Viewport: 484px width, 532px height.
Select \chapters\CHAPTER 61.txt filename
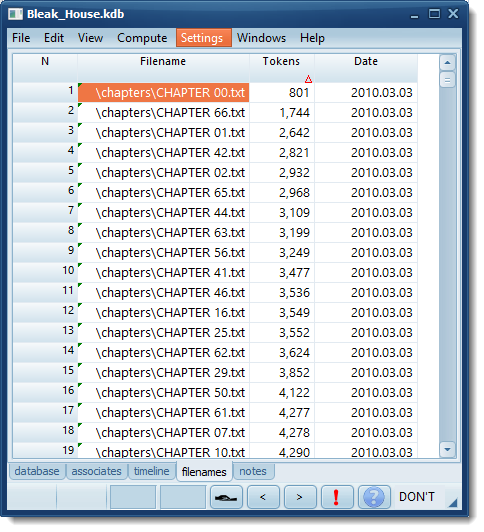[163, 413]
